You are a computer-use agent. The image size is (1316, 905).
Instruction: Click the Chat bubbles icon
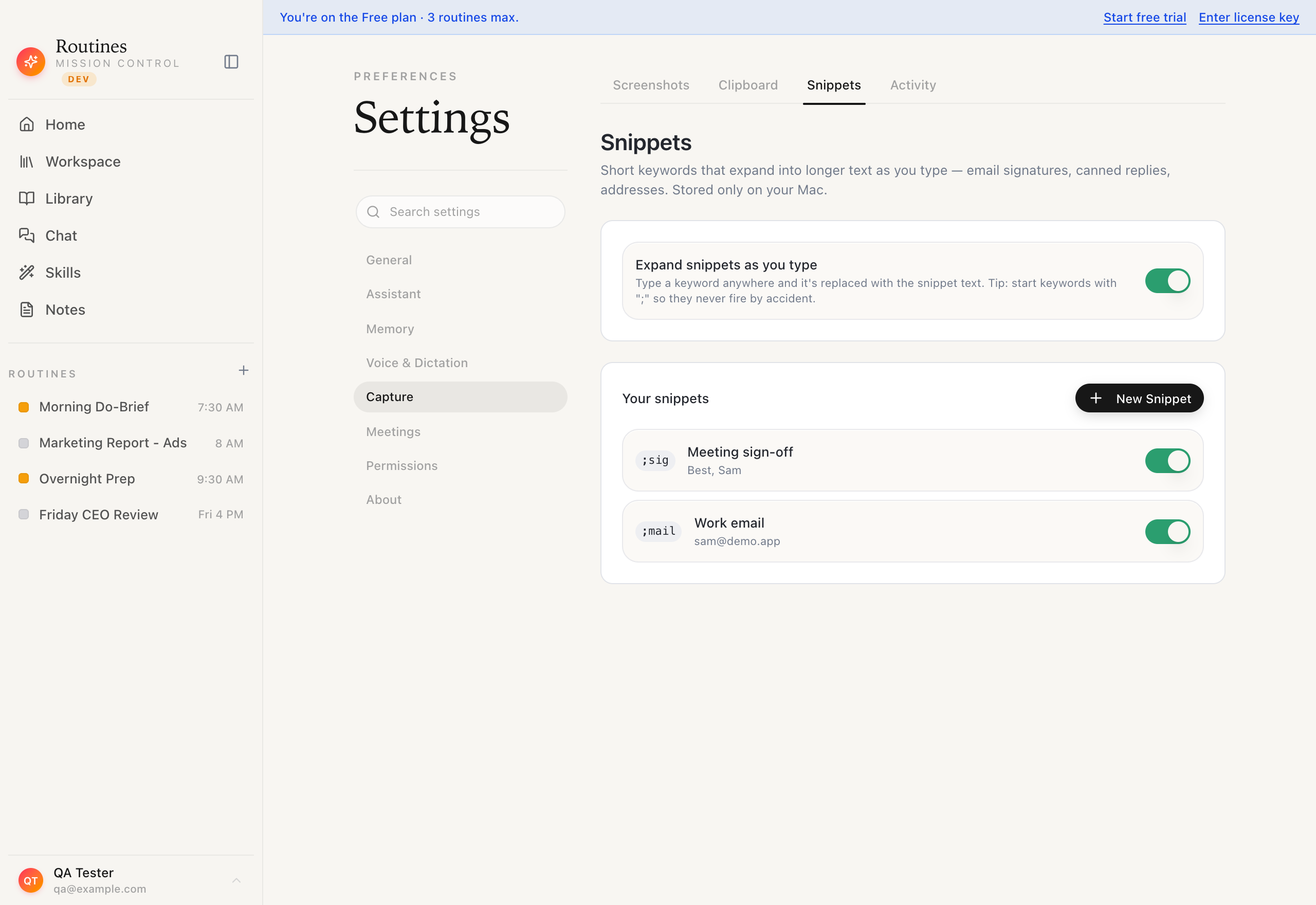point(27,236)
